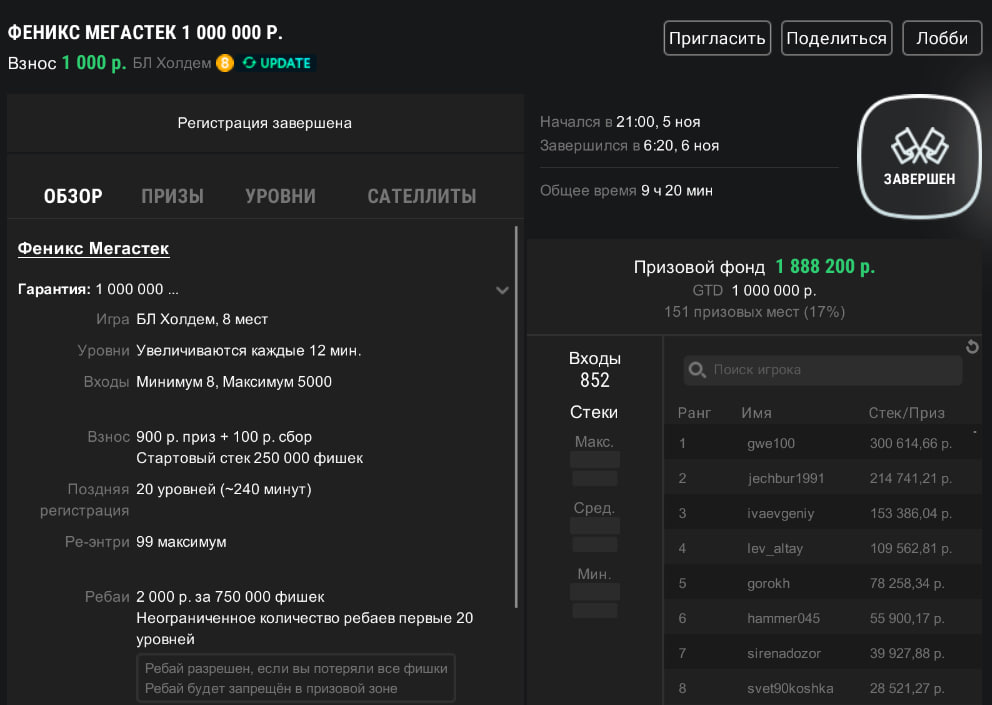The width and height of the screenshot is (992, 705).
Task: Select the ОБЗОР tab
Action: pyautogui.click(x=73, y=196)
